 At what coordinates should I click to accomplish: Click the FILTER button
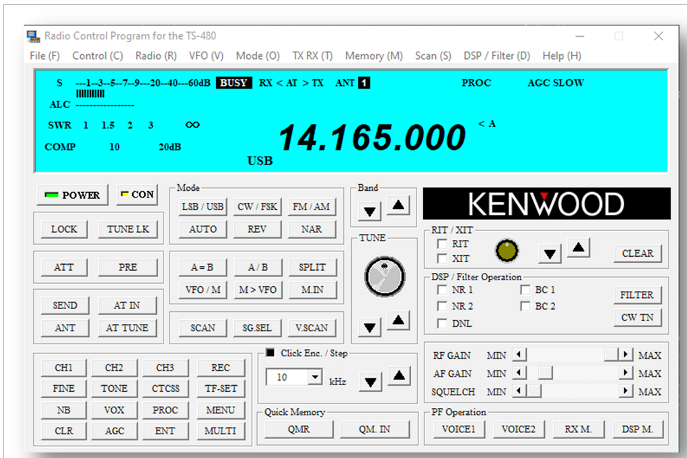point(637,295)
